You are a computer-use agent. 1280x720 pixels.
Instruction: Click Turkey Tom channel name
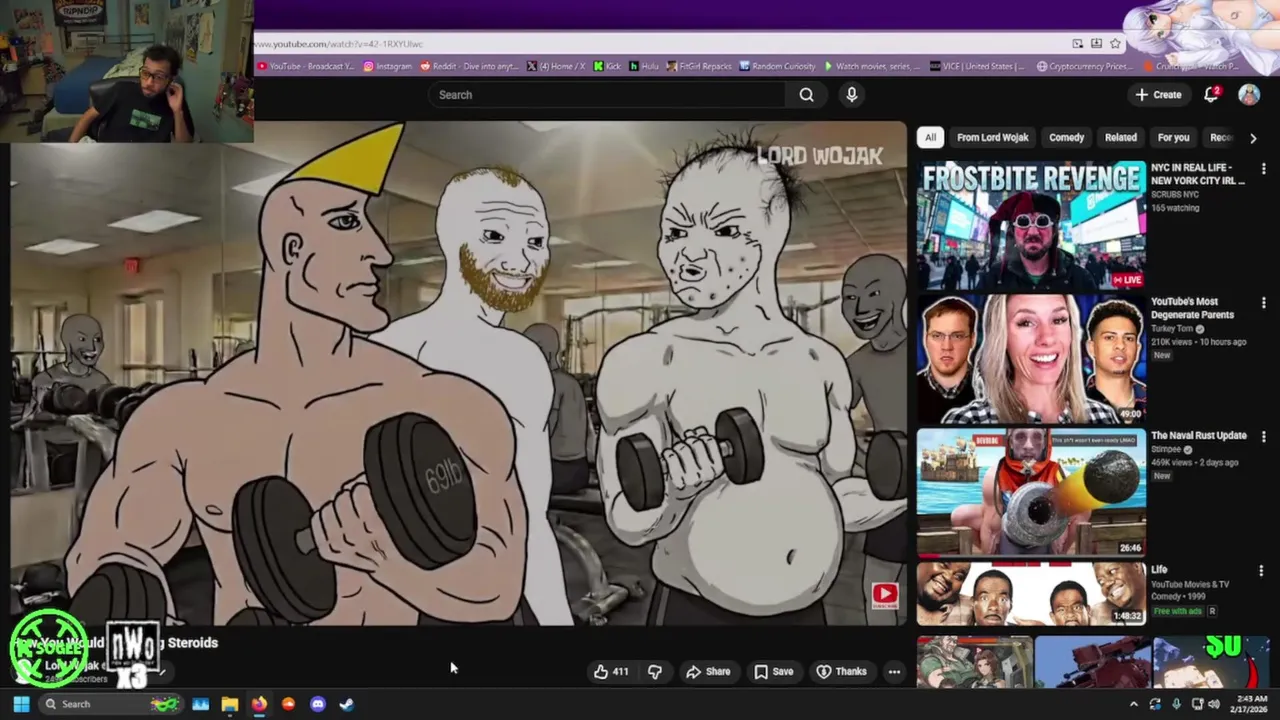pyautogui.click(x=1173, y=329)
